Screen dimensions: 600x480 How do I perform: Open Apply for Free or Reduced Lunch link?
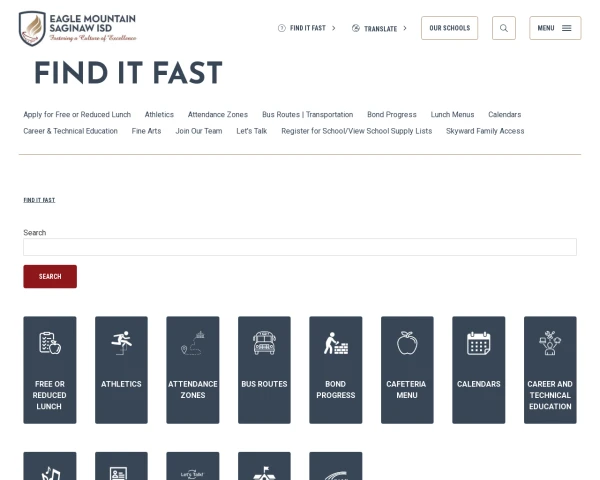click(x=77, y=114)
